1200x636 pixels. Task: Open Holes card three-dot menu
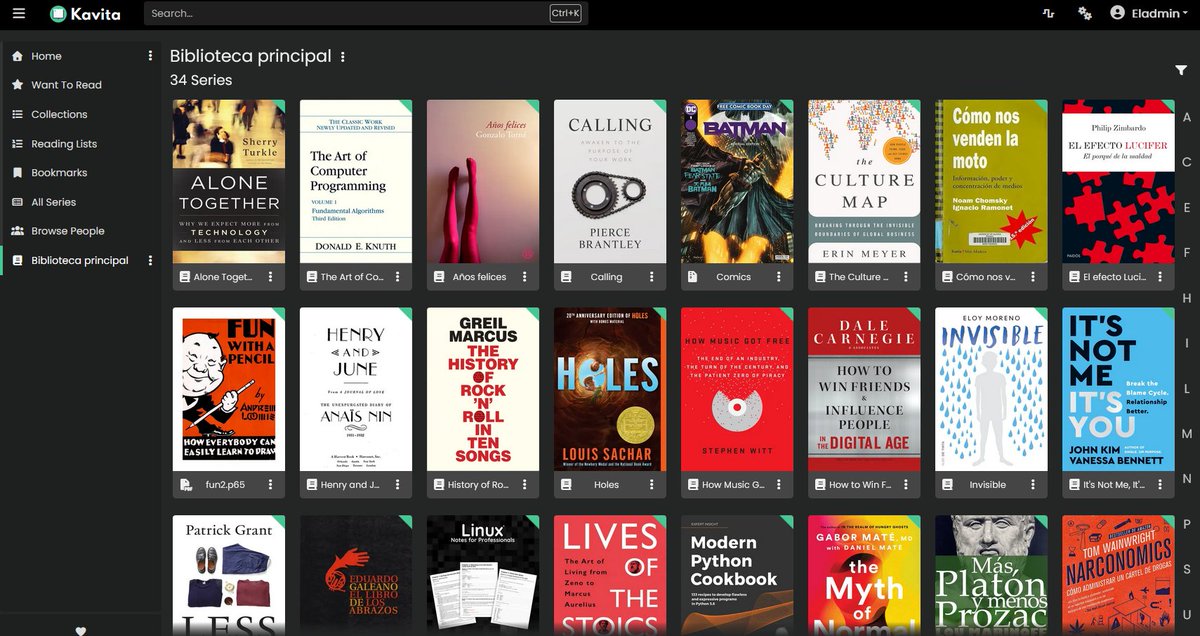(x=651, y=485)
